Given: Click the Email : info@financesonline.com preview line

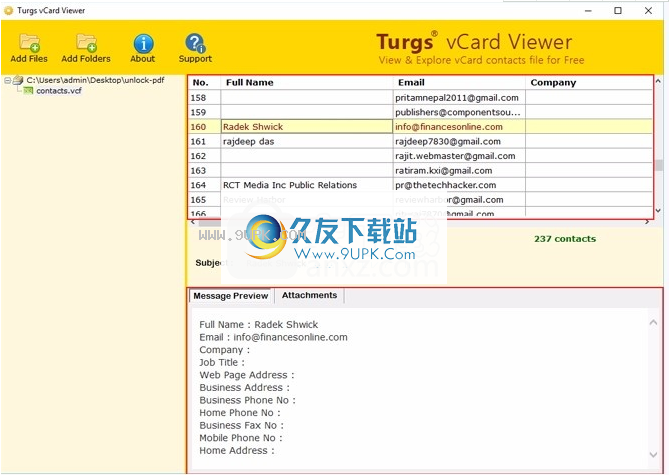Looking at the screenshot, I should click(273, 337).
